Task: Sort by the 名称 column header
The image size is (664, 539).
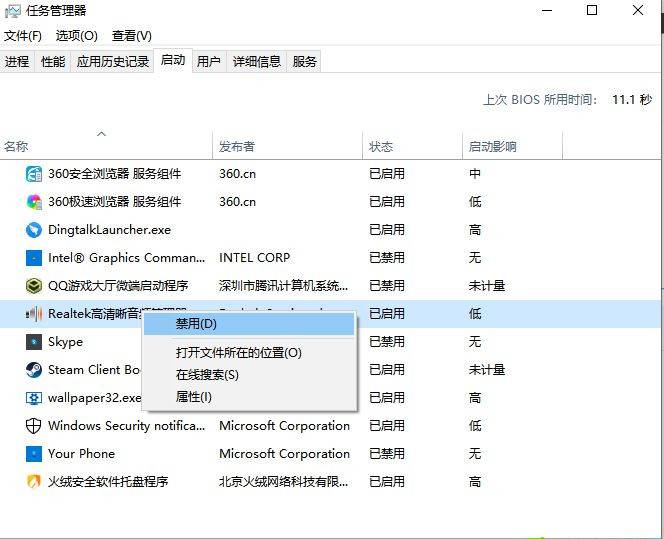Action: tap(16, 147)
